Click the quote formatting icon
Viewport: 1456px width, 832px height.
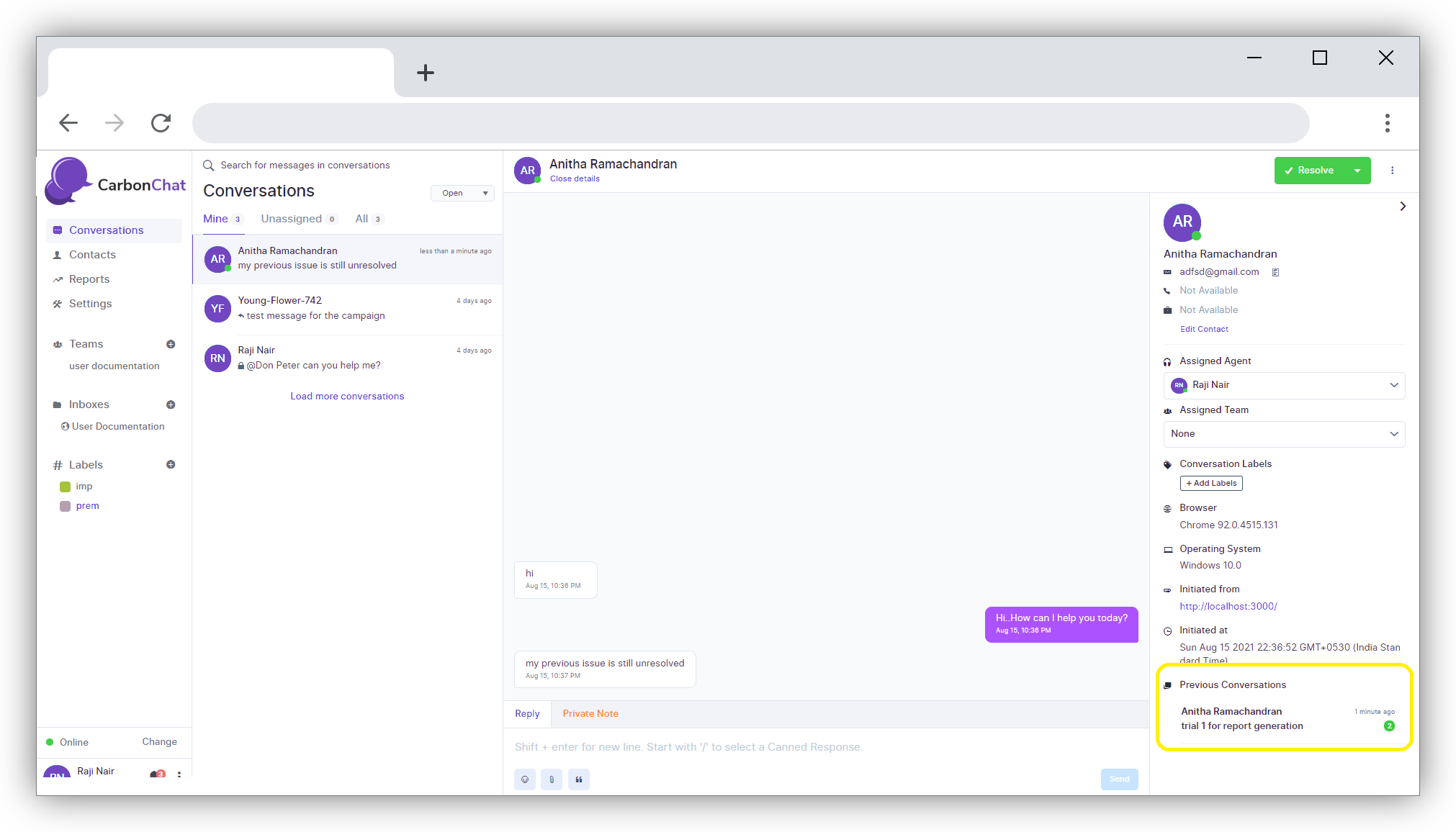(x=579, y=779)
